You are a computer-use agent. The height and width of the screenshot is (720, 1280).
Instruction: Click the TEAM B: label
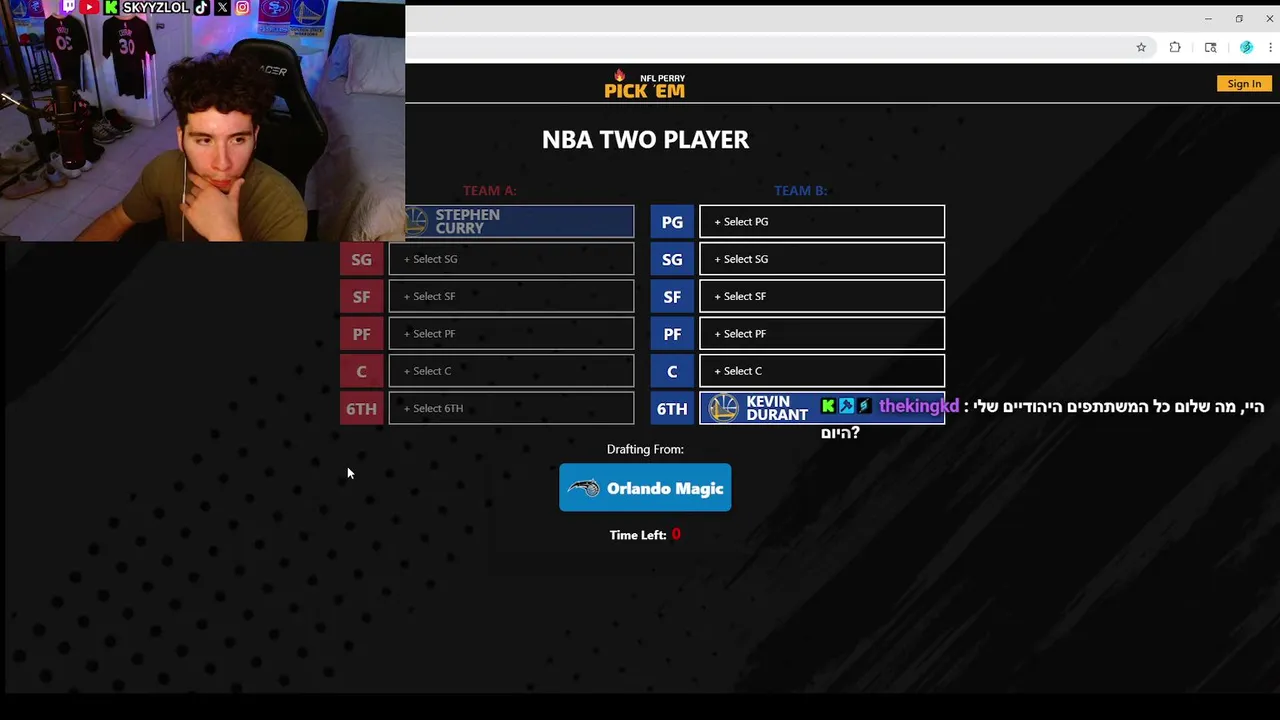coord(801,190)
